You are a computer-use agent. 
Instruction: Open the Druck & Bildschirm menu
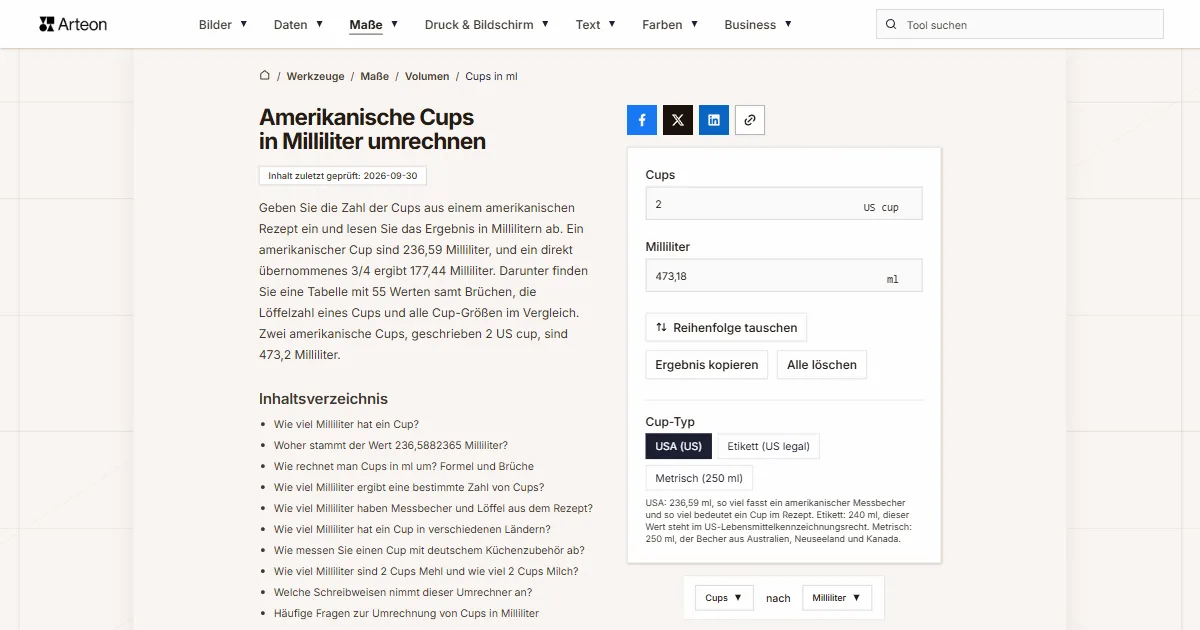point(487,25)
